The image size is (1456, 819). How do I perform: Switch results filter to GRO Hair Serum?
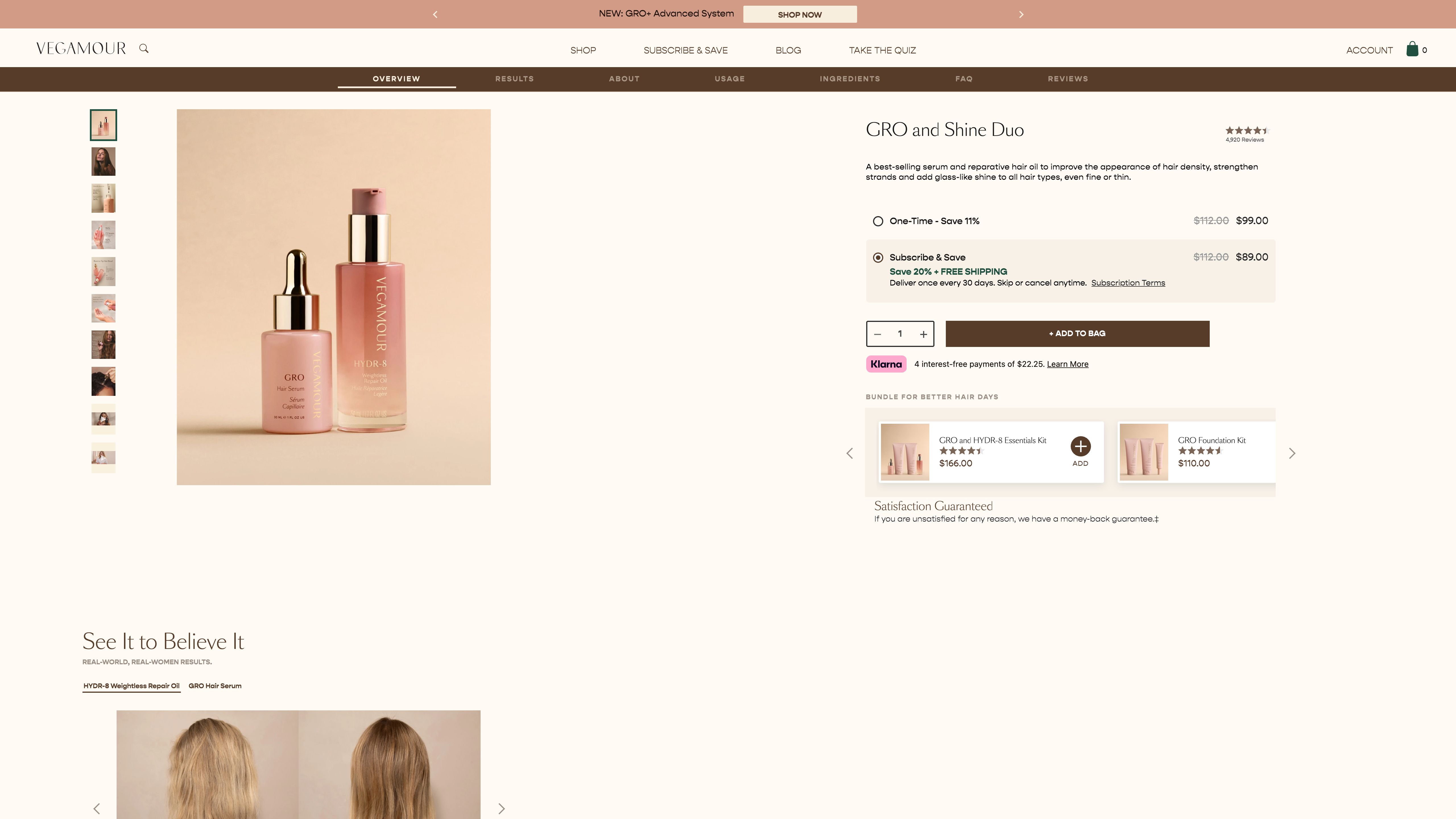click(215, 686)
